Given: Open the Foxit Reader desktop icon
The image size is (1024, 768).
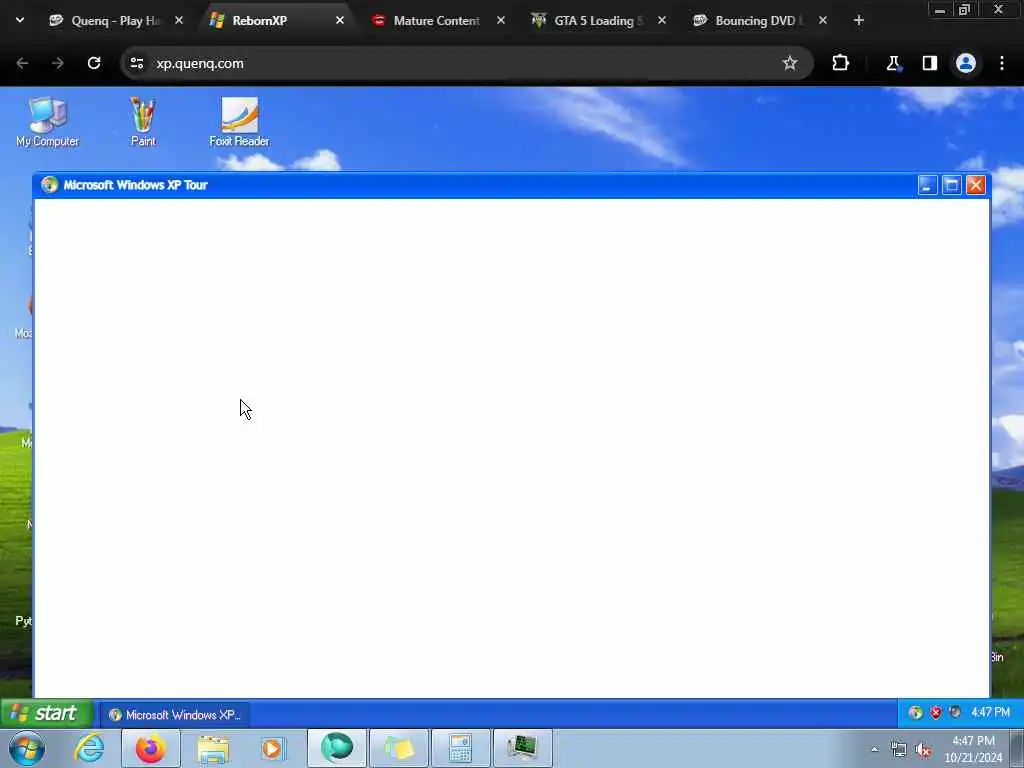Looking at the screenshot, I should [239, 122].
